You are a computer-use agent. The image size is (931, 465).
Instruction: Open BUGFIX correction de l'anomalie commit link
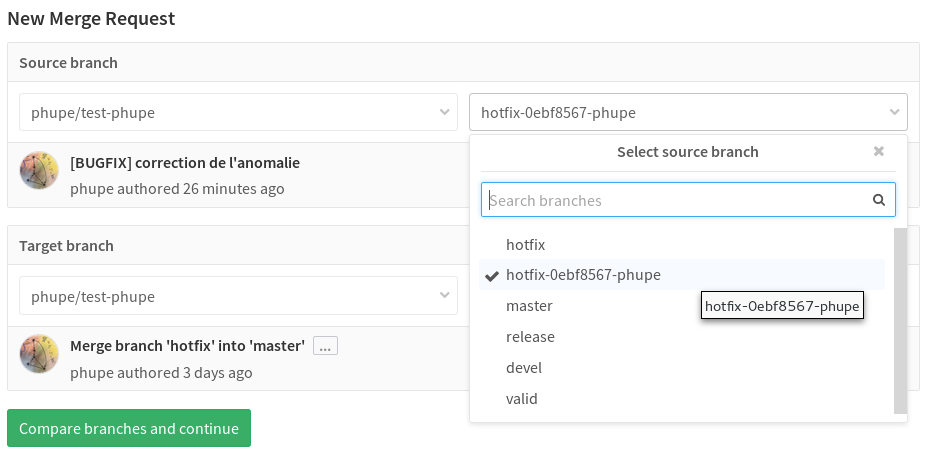(185, 163)
